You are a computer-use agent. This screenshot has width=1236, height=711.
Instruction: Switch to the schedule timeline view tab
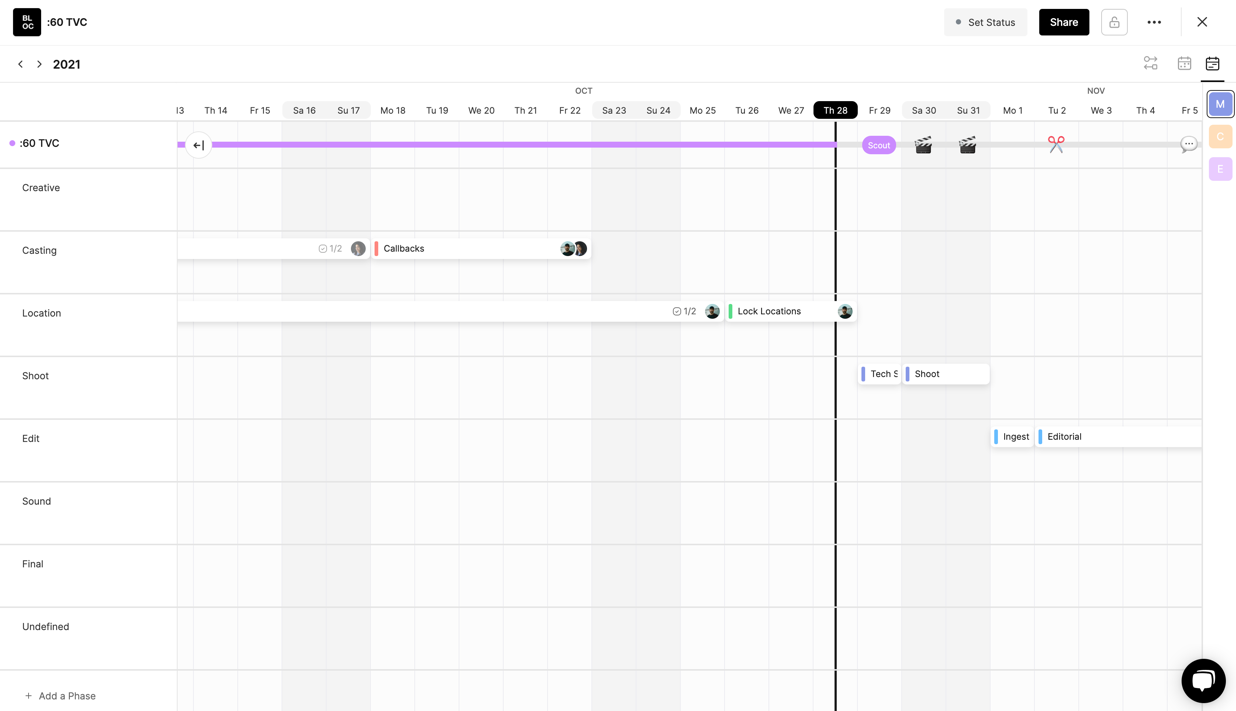coord(1212,64)
